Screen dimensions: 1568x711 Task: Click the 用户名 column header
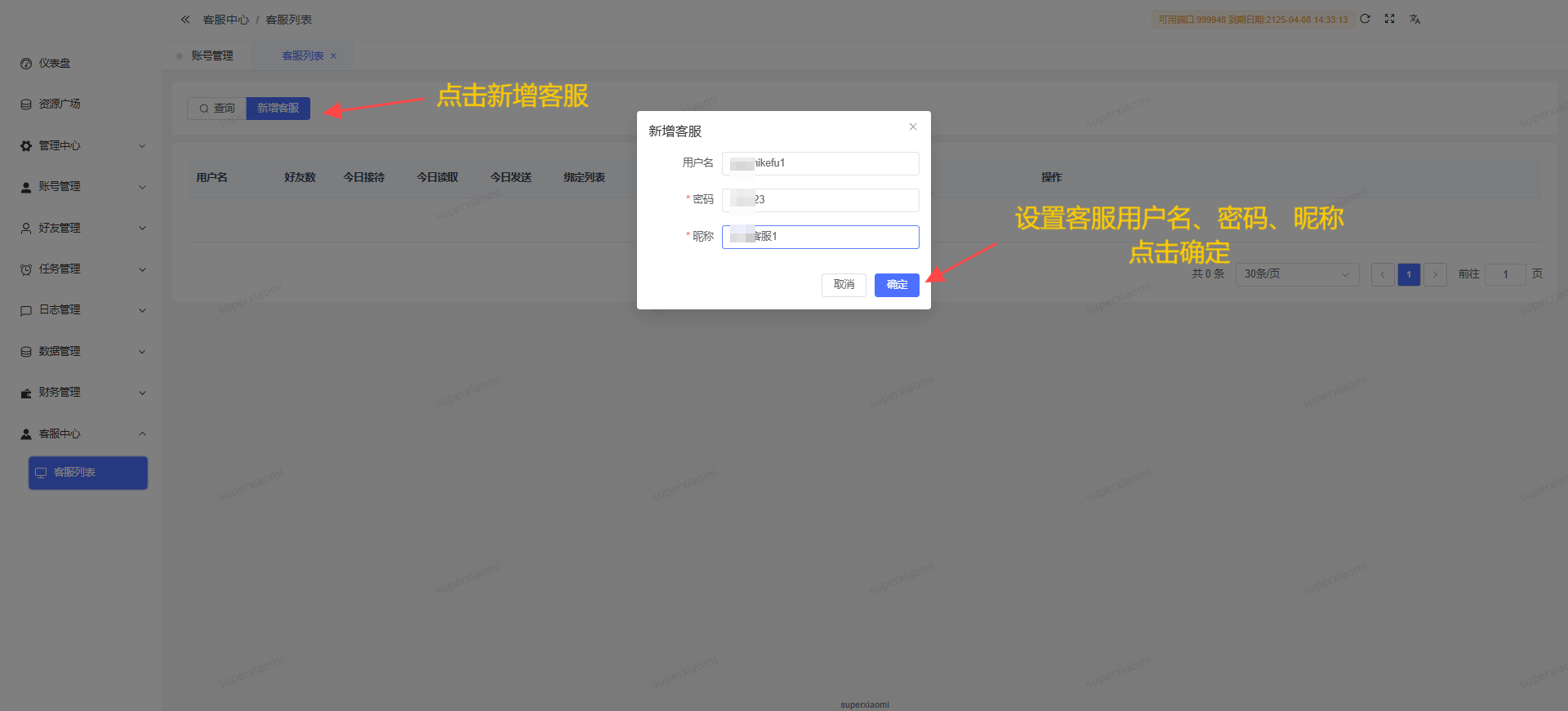coord(212,177)
